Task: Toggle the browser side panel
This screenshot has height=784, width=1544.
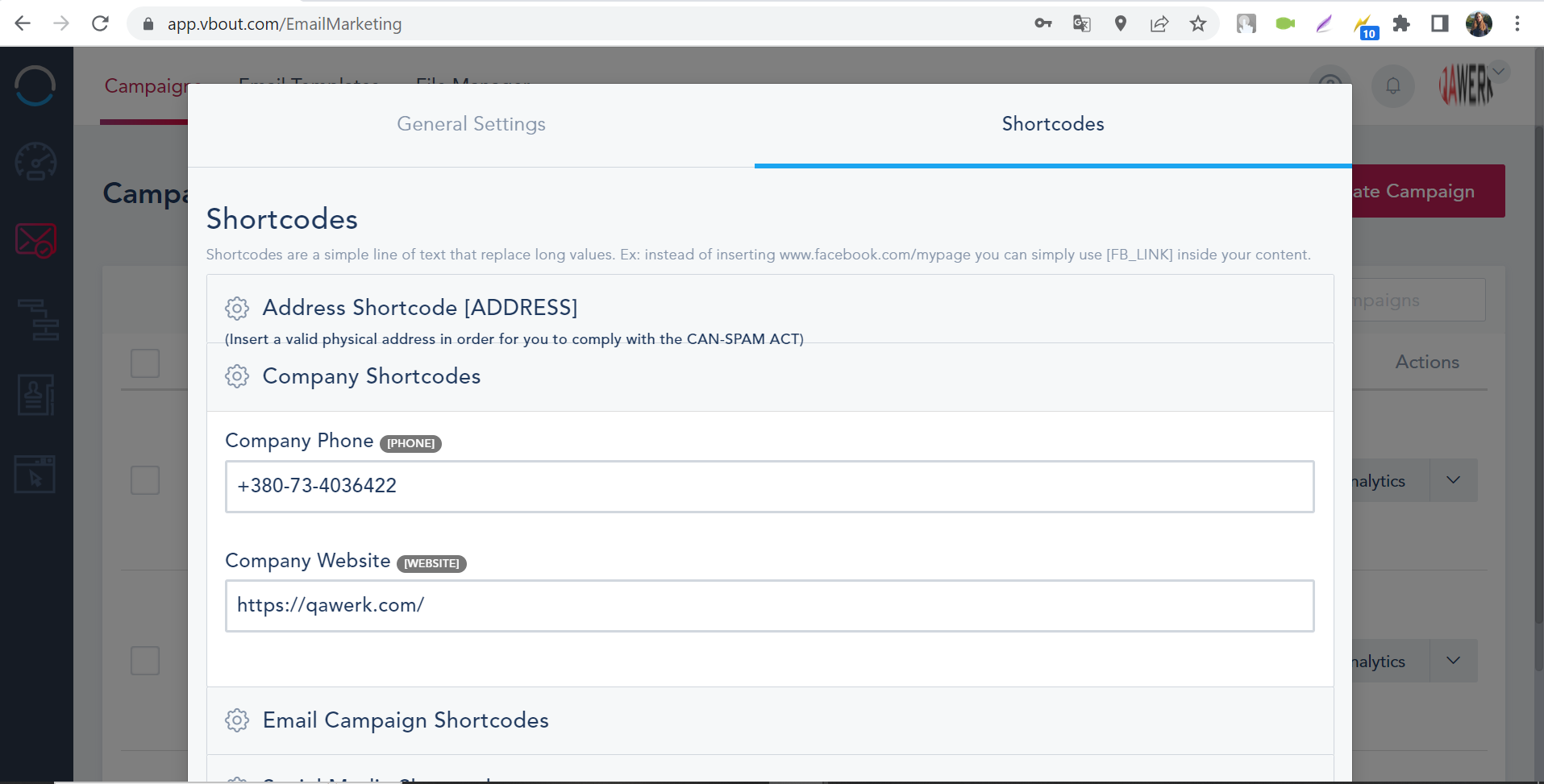Action: click(x=1440, y=23)
